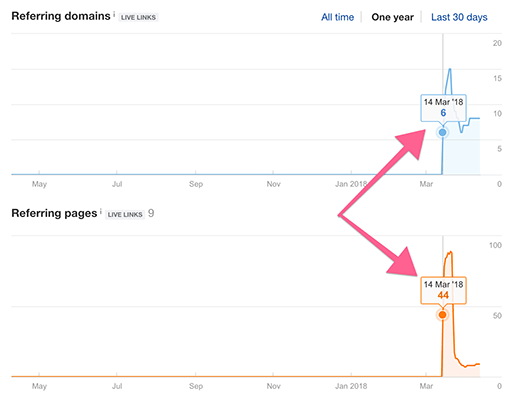Click info icon beside Referring pages title

(101, 211)
